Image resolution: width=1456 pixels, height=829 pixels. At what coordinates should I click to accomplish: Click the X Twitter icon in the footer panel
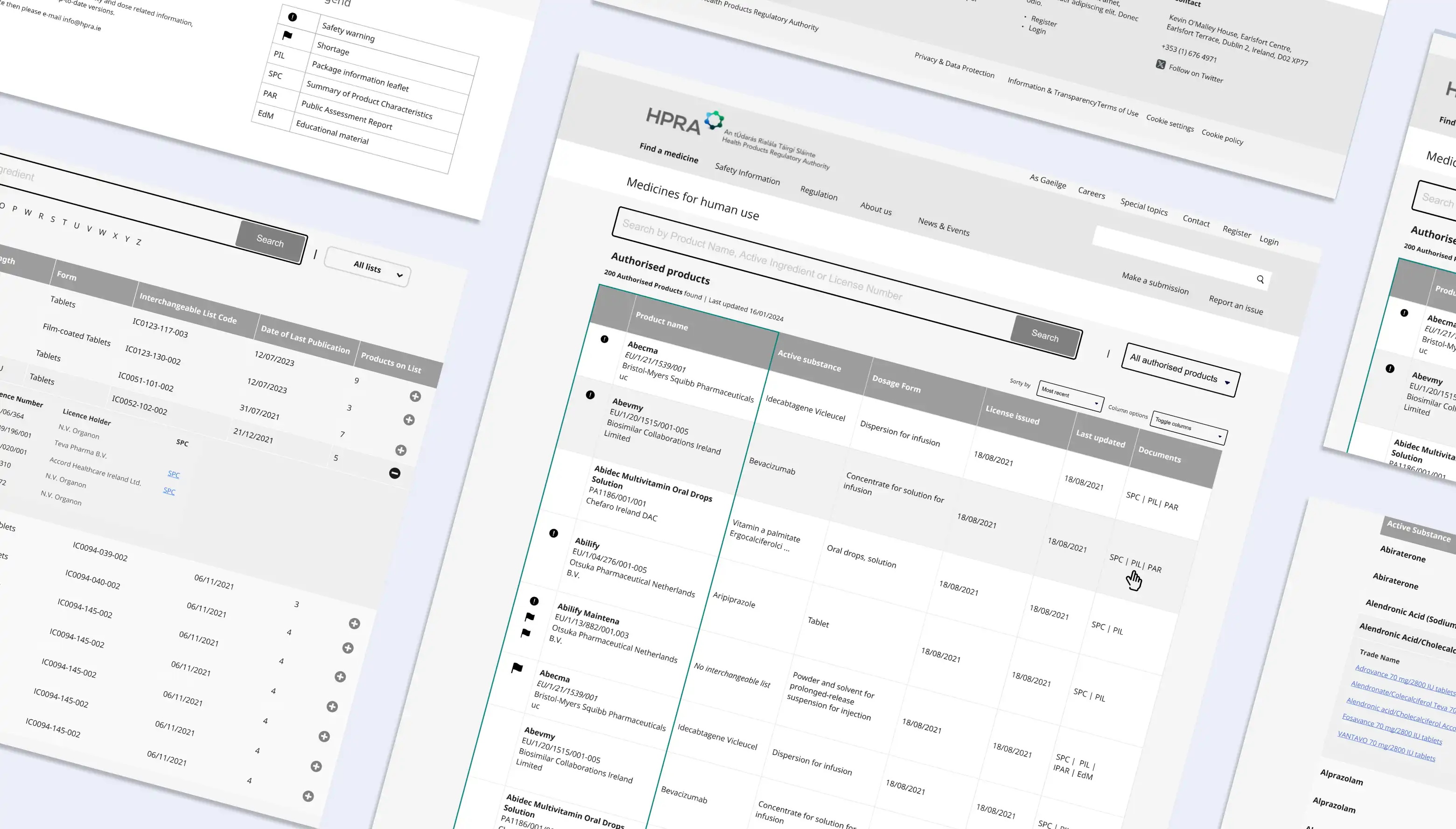click(1161, 64)
